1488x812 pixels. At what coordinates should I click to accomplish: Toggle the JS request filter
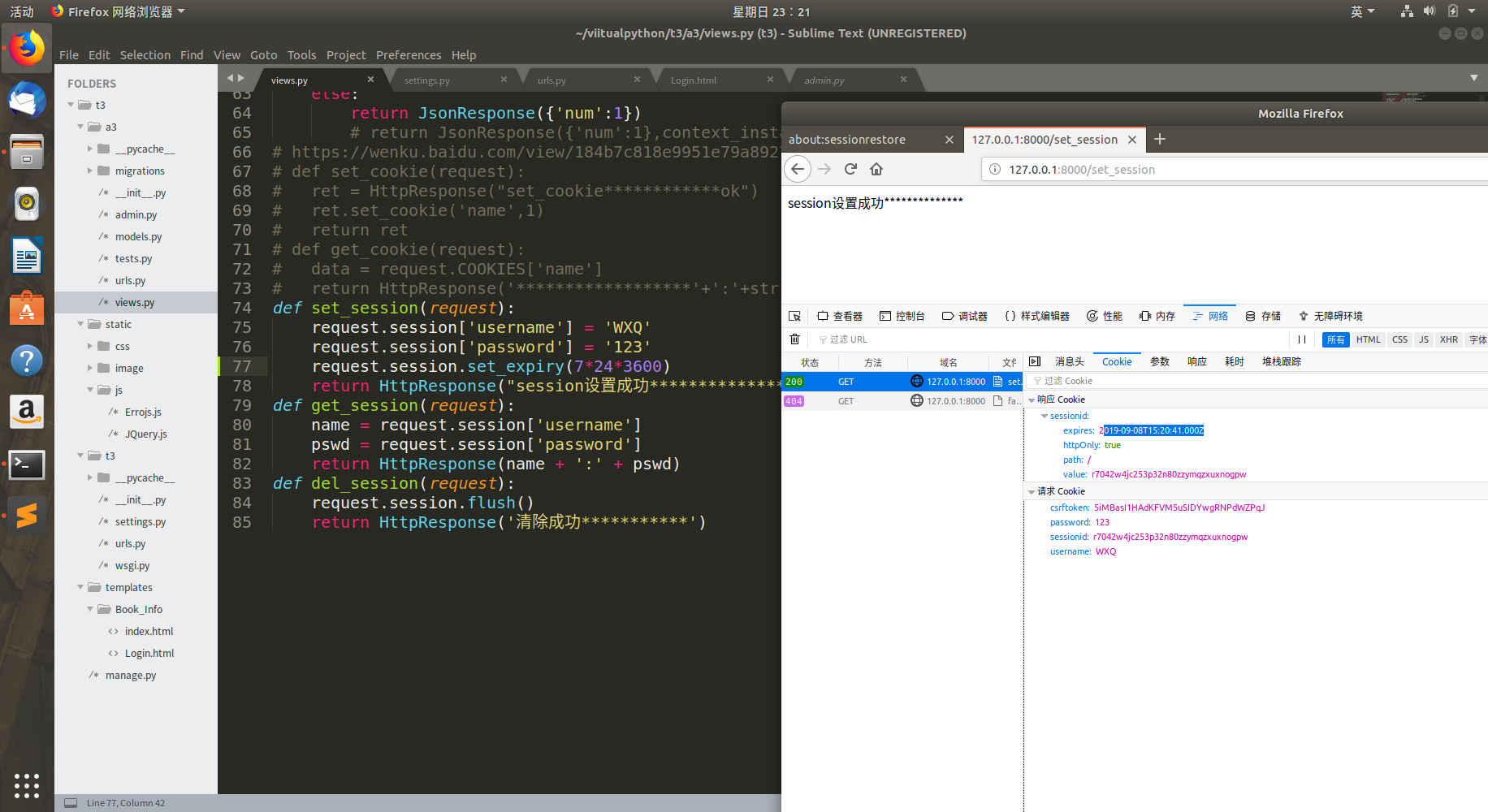click(1423, 339)
